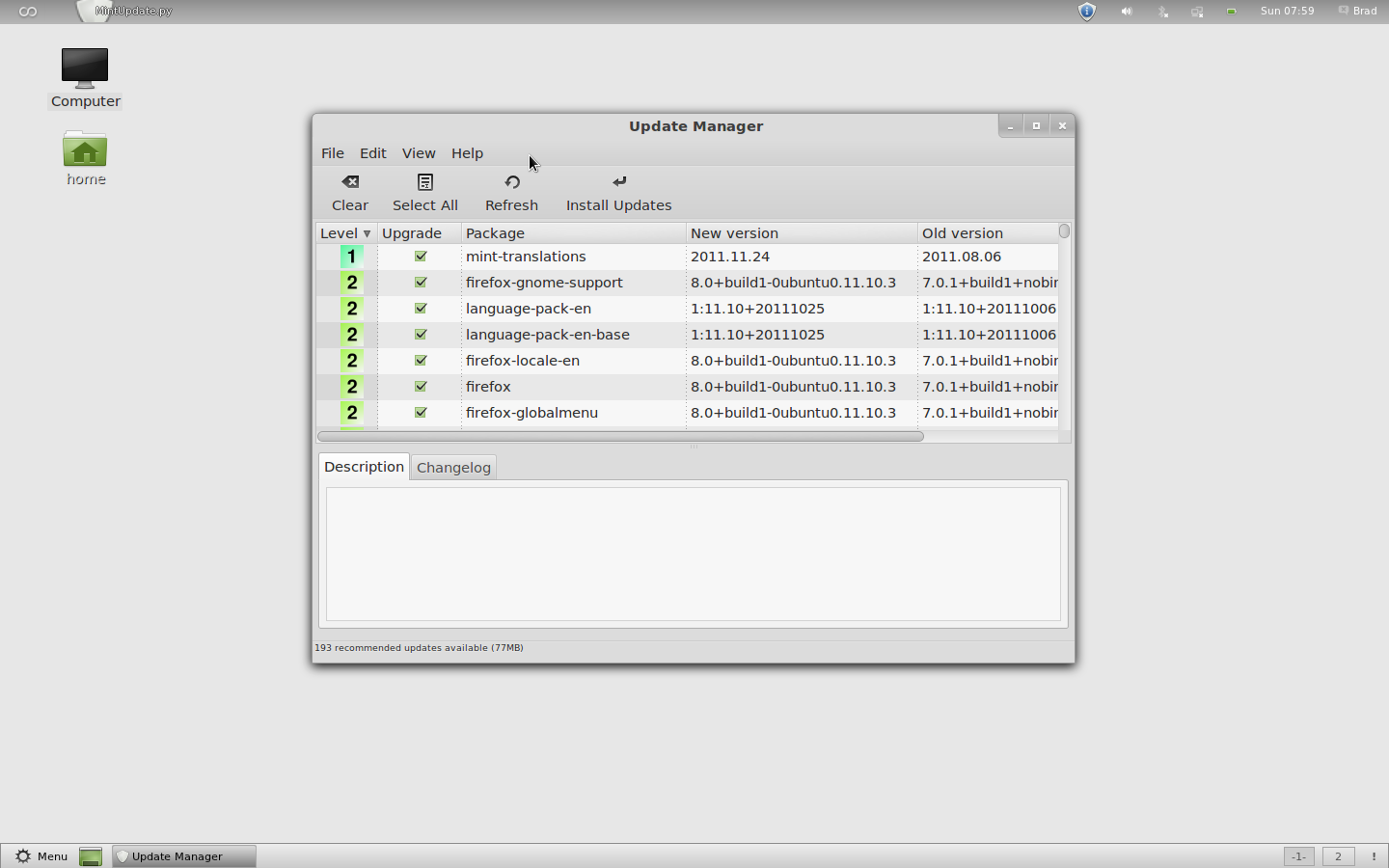
Task: Select the mint-translations package row
Action: click(x=687, y=257)
